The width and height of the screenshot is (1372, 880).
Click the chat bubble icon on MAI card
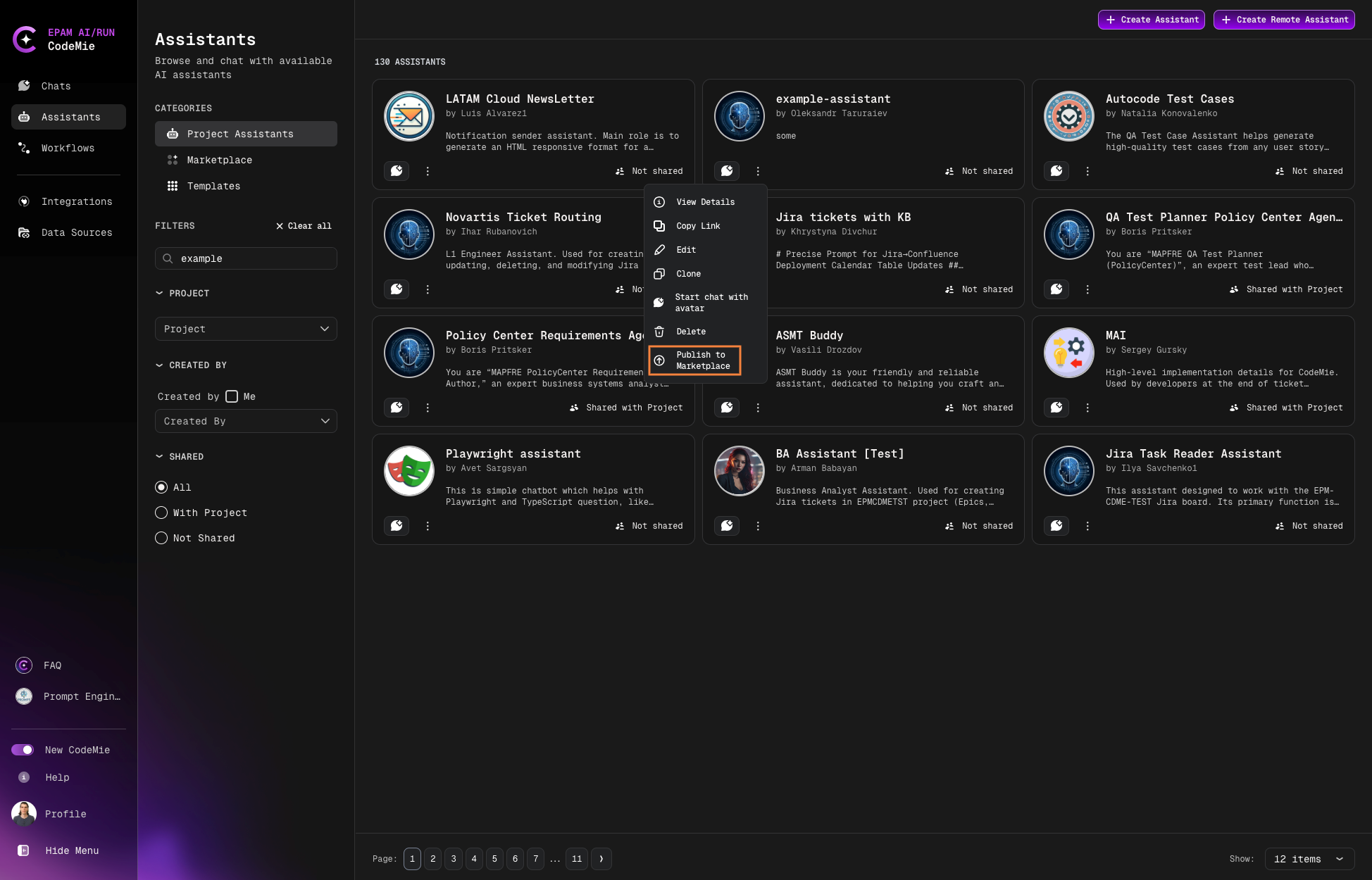(x=1056, y=408)
